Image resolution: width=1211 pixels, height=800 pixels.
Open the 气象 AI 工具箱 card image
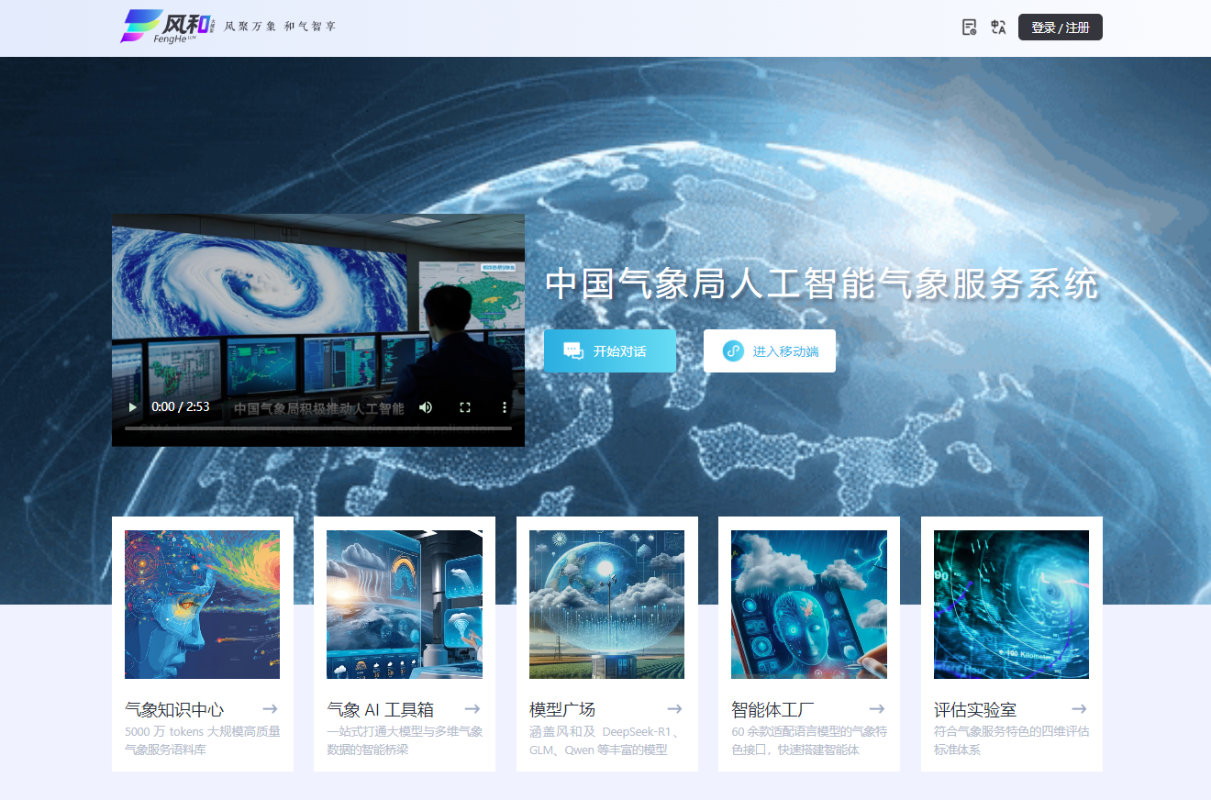click(x=404, y=604)
